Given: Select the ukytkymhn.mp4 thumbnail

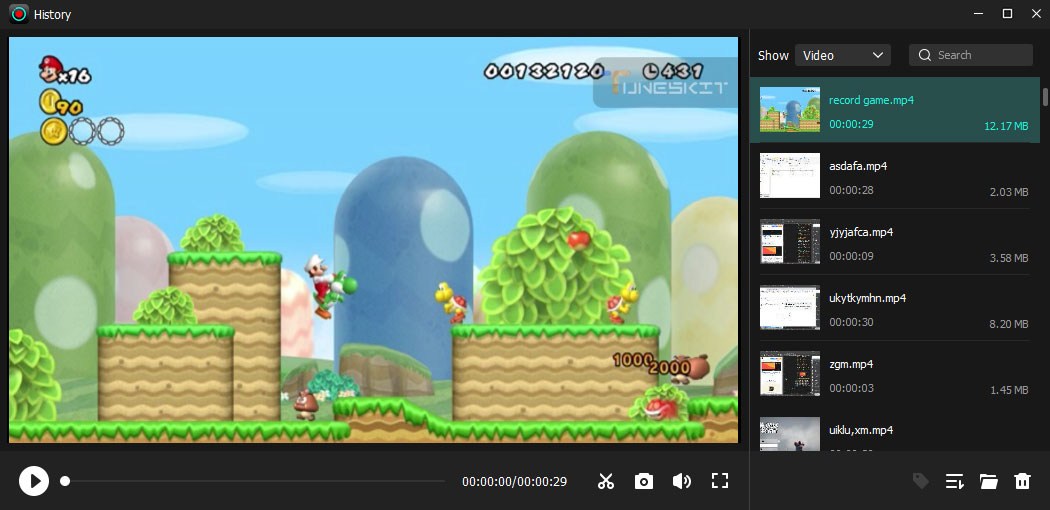Looking at the screenshot, I should [790, 307].
